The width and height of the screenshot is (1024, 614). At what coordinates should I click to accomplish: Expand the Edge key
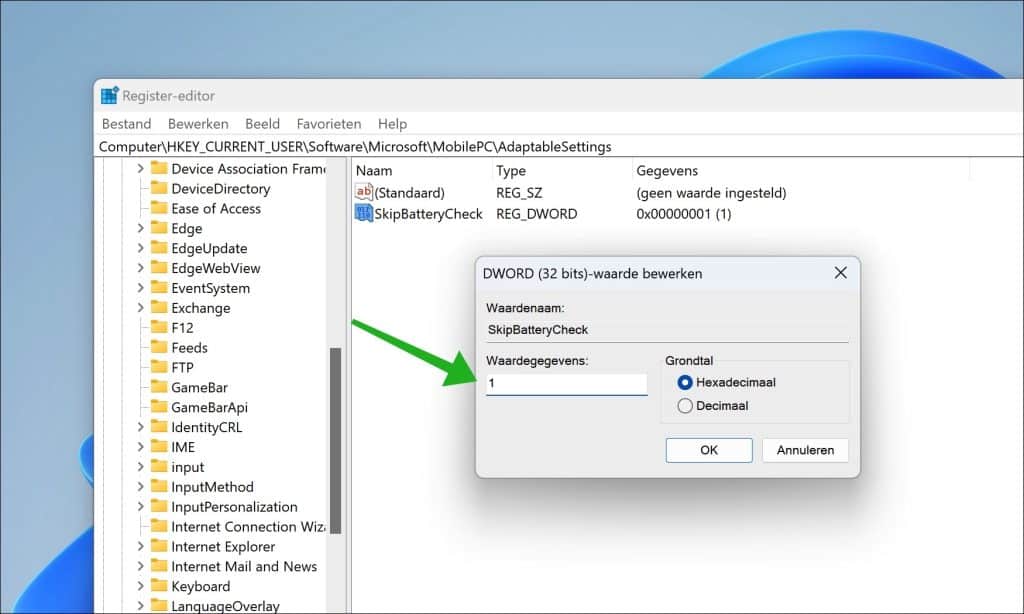click(140, 228)
